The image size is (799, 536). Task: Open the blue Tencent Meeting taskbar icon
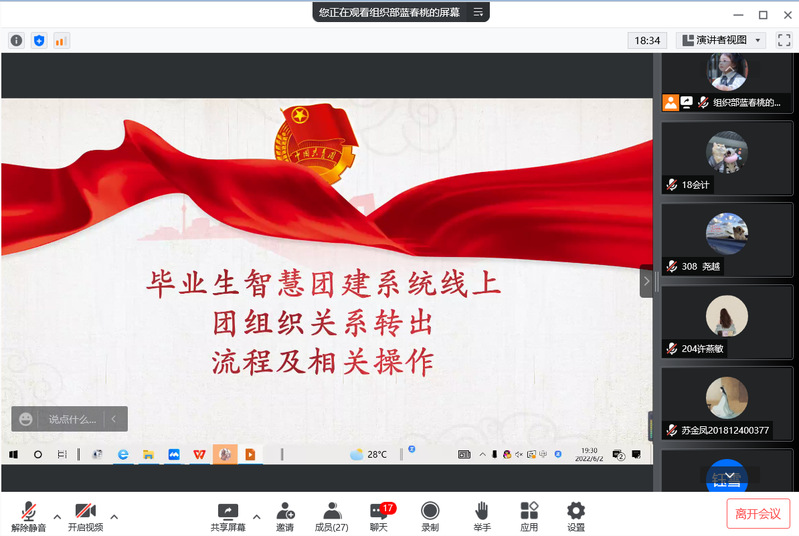click(x=174, y=454)
